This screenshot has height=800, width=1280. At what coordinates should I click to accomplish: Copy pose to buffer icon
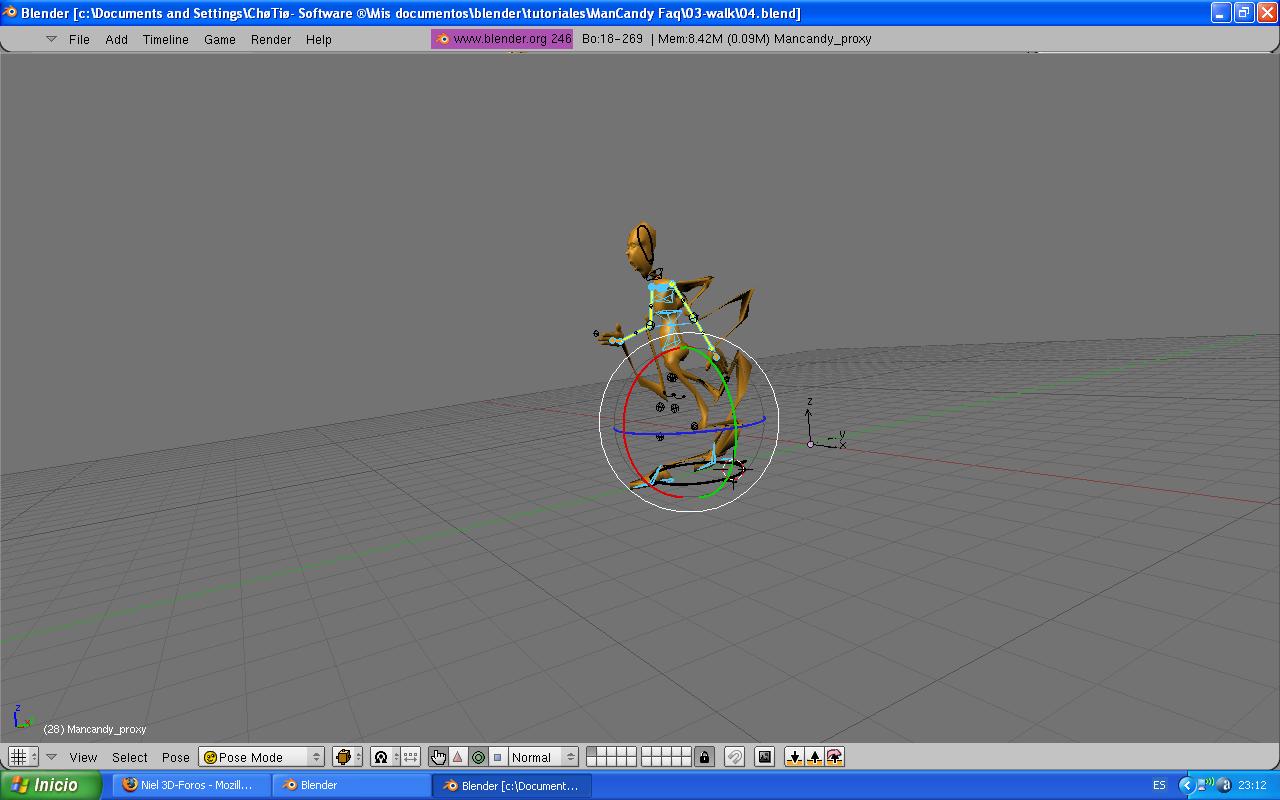[x=795, y=757]
